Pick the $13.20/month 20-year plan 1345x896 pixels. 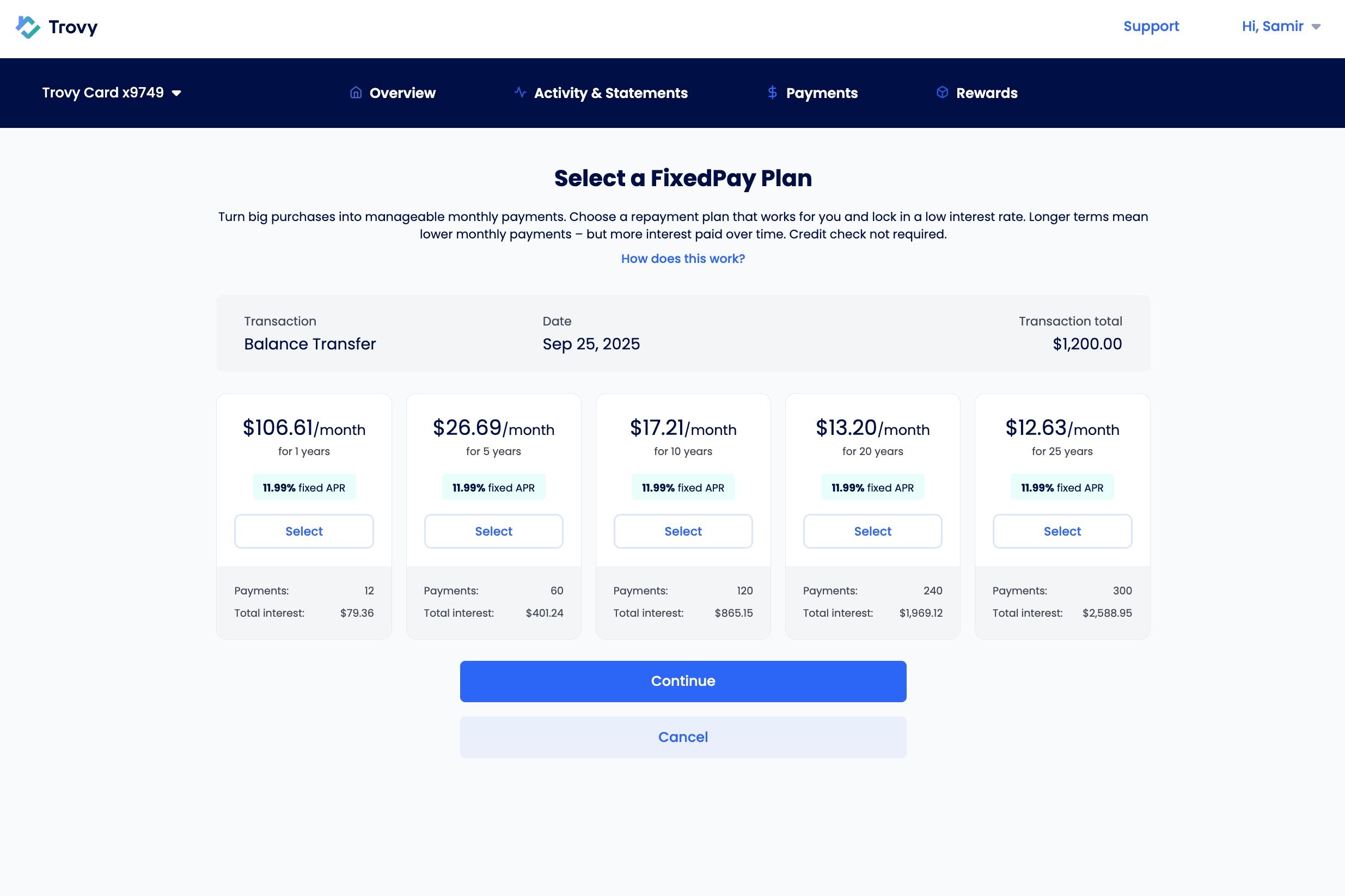pos(872,531)
